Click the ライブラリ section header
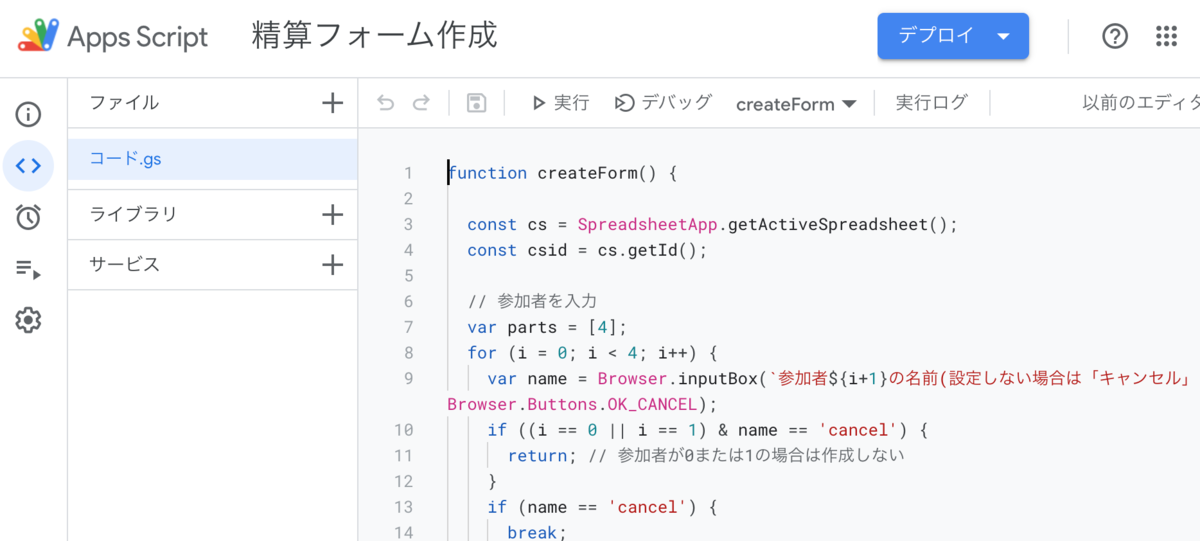The height and width of the screenshot is (541, 1200). pos(133,214)
